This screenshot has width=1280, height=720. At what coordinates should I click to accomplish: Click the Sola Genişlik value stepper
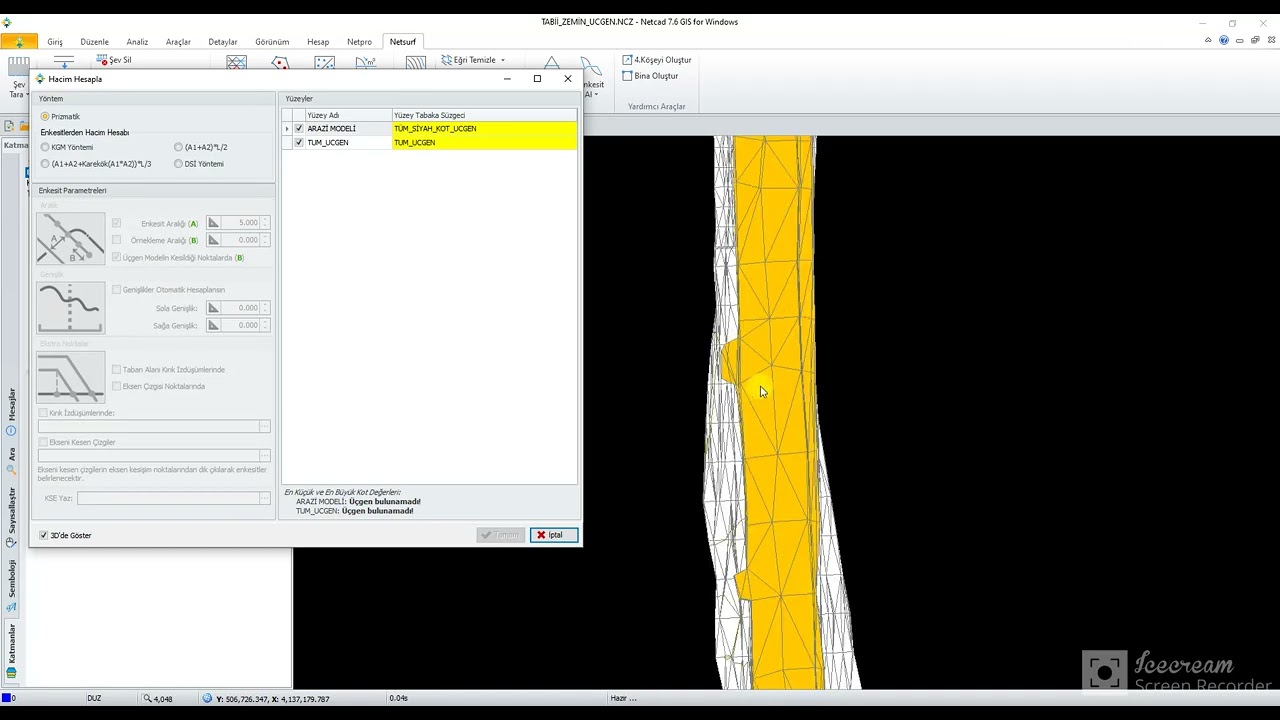tap(265, 308)
